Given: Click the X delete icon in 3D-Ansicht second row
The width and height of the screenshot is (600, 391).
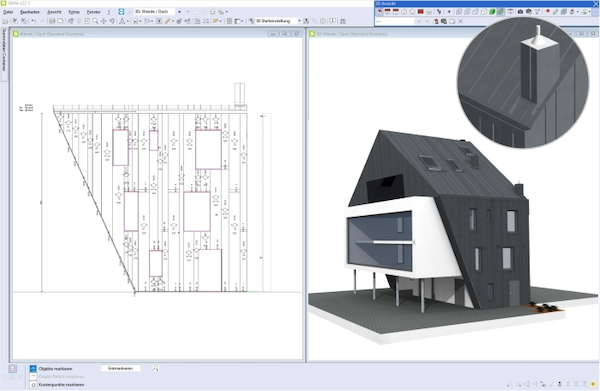Looking at the screenshot, I should point(460,21).
